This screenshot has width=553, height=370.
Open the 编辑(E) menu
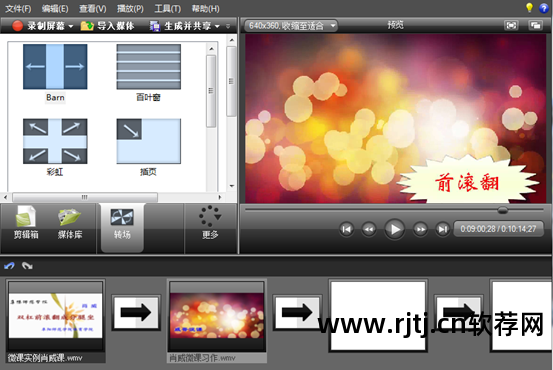(55, 8)
